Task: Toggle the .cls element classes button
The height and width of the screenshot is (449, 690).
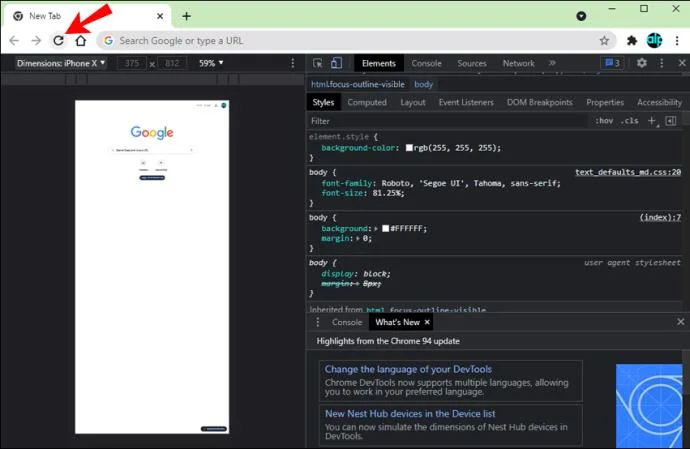Action: click(630, 121)
